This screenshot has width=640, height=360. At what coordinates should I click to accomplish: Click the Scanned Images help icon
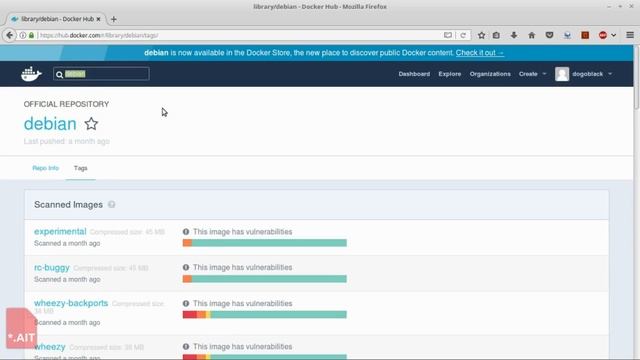(111, 204)
